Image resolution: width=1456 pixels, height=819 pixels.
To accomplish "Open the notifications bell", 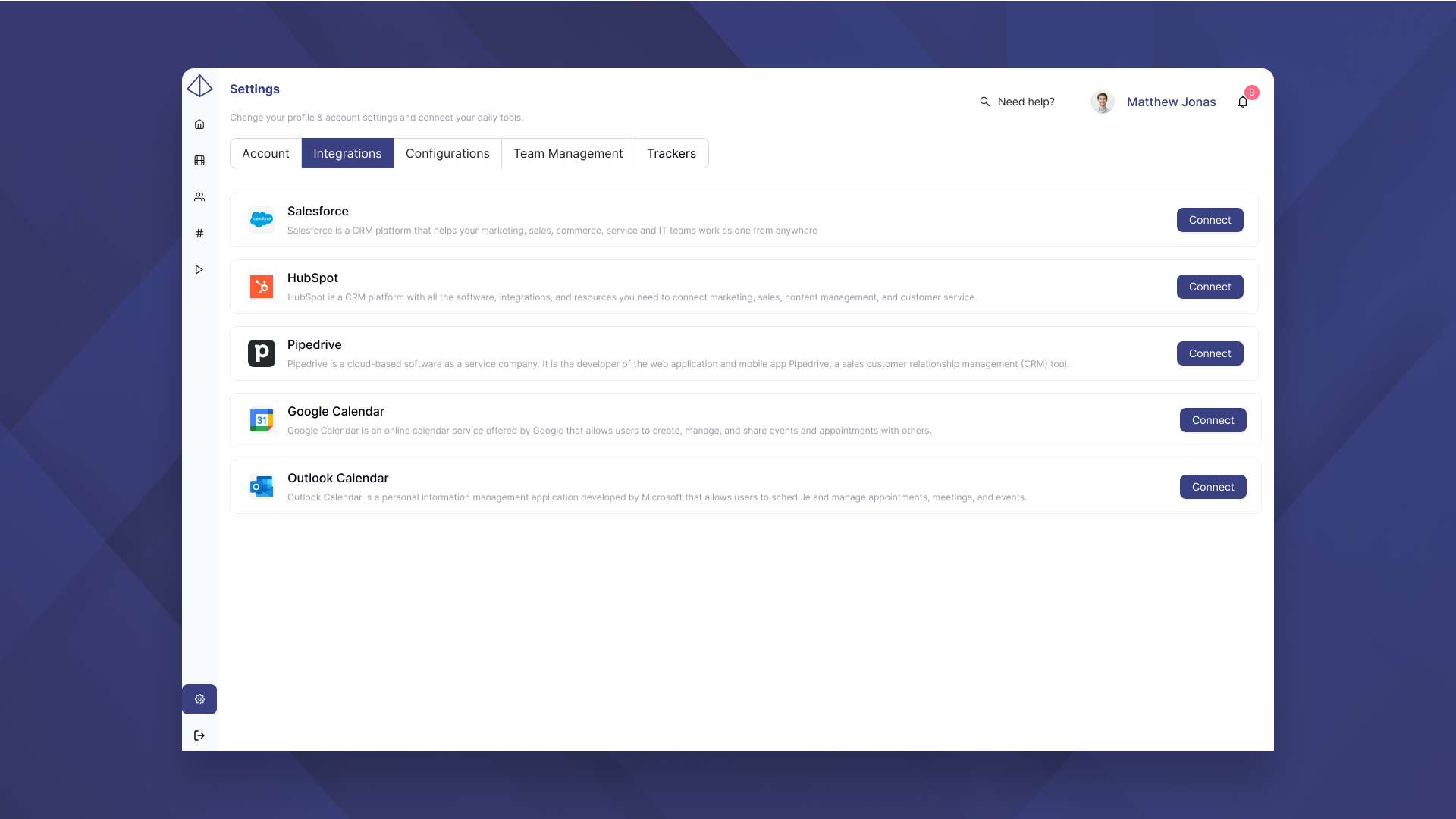I will (x=1242, y=102).
